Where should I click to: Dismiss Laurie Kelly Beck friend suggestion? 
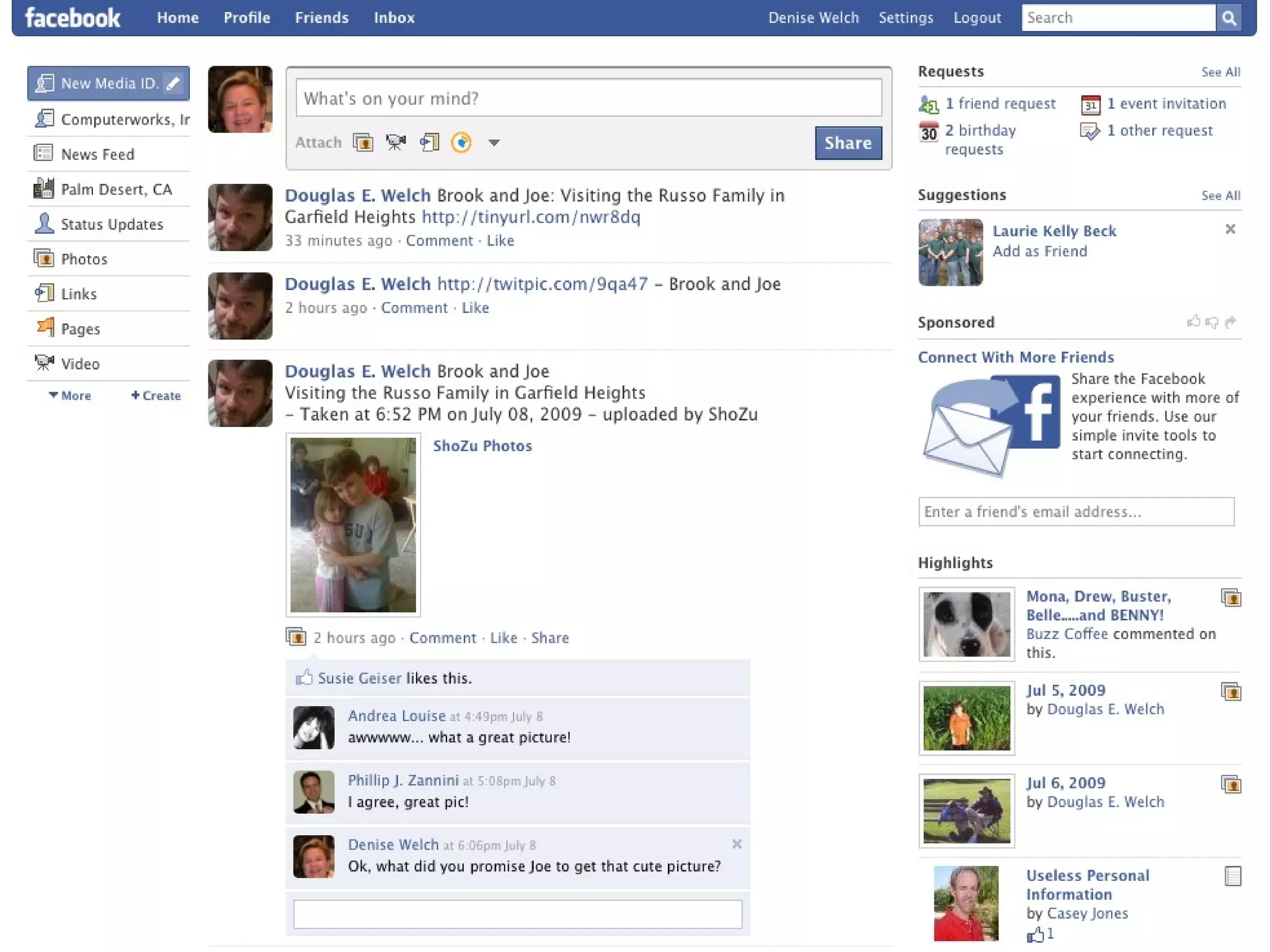coord(1230,229)
